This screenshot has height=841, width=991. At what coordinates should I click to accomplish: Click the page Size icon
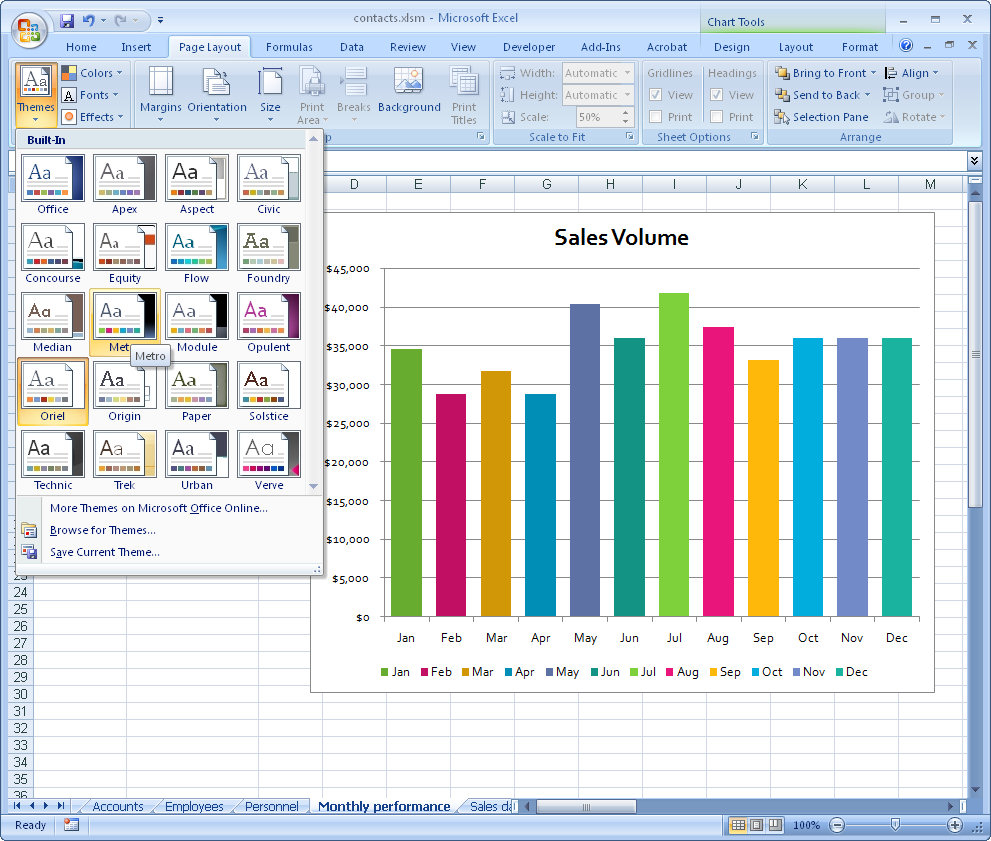click(x=270, y=93)
